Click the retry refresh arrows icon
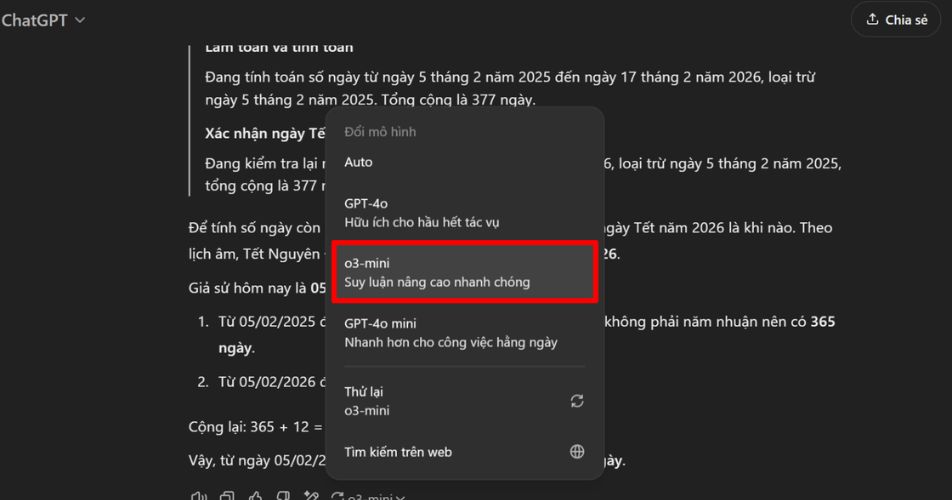This screenshot has width=952, height=500. tap(577, 400)
